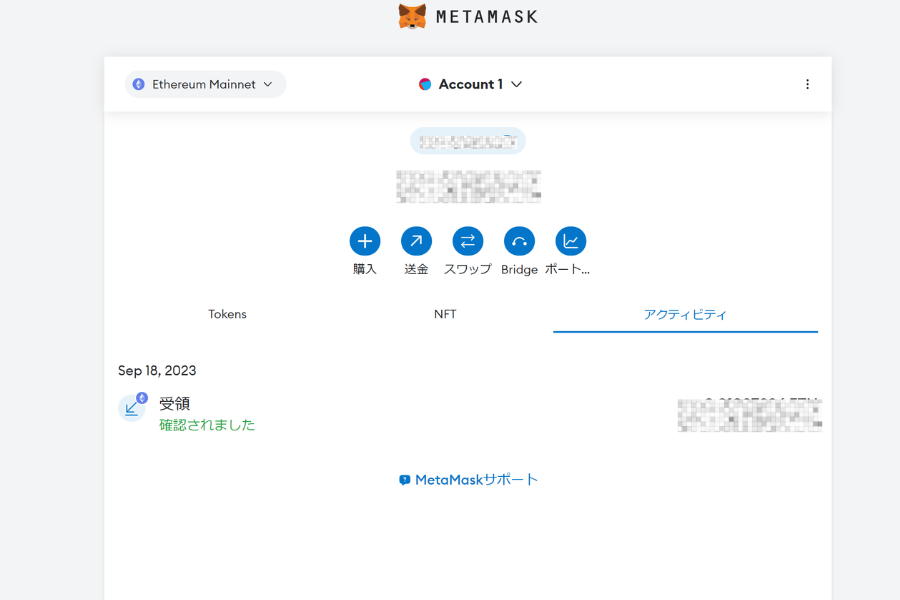Copy the blurred wallet address pill
This screenshot has height=600, width=900.
[x=467, y=141]
